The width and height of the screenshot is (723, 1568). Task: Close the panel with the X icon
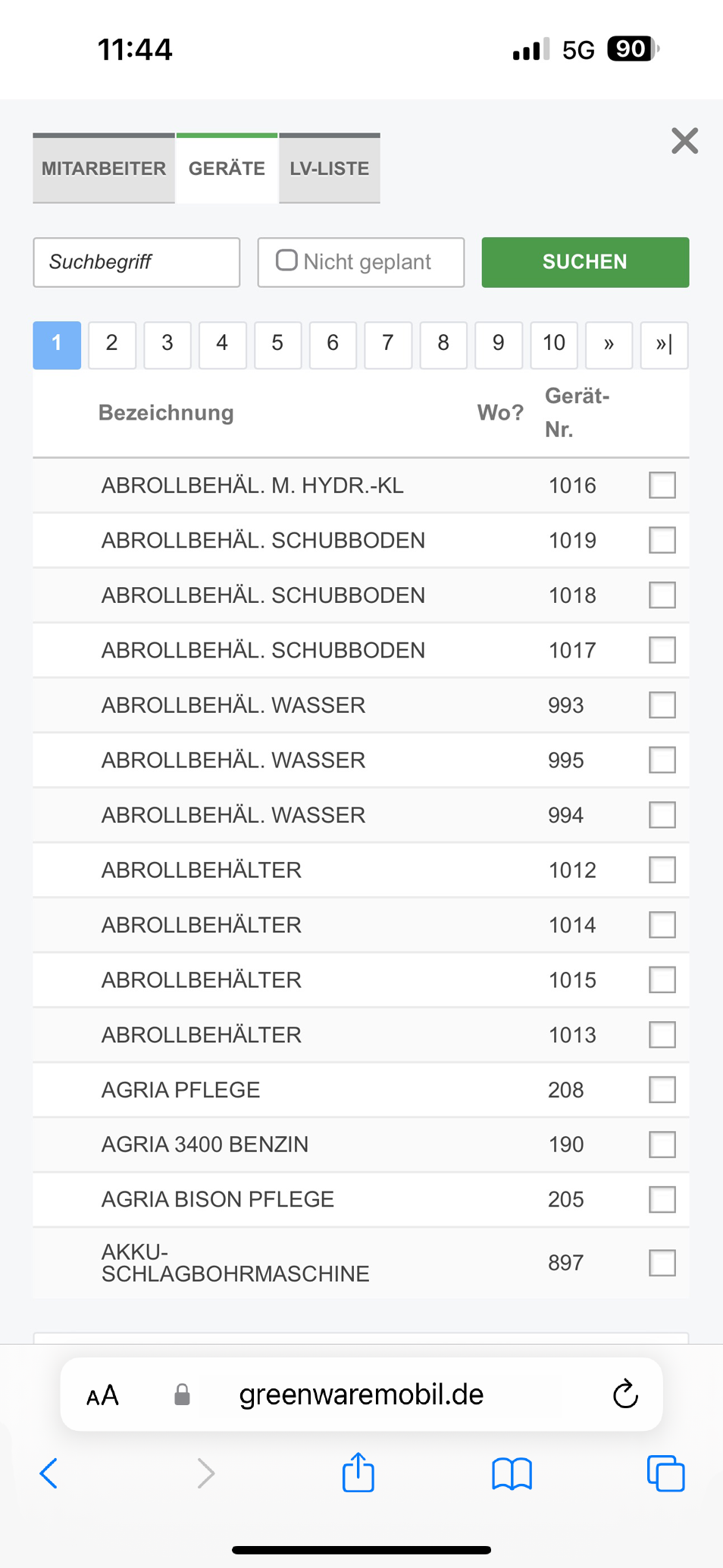[x=684, y=141]
